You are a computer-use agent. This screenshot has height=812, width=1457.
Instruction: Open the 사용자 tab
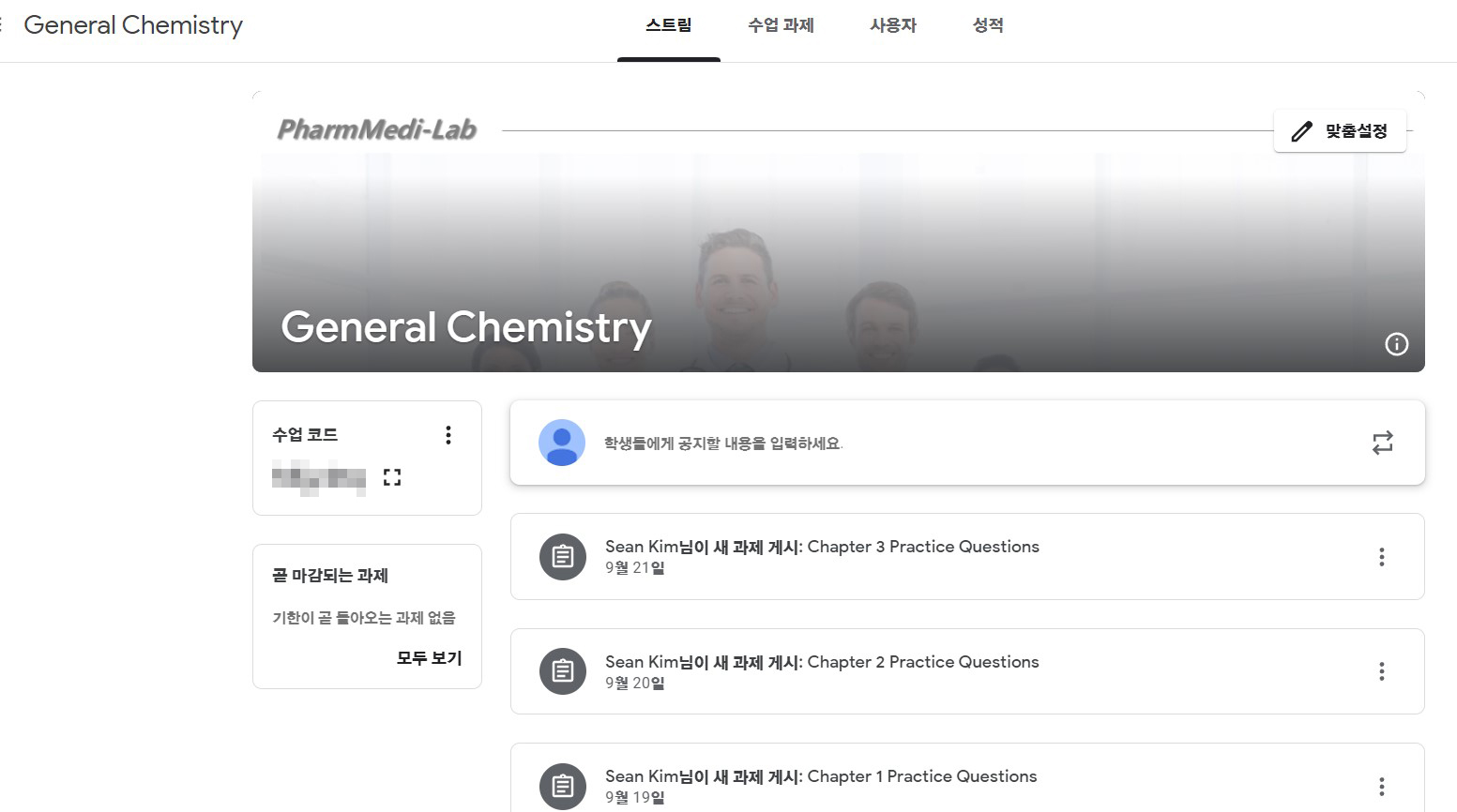[892, 26]
